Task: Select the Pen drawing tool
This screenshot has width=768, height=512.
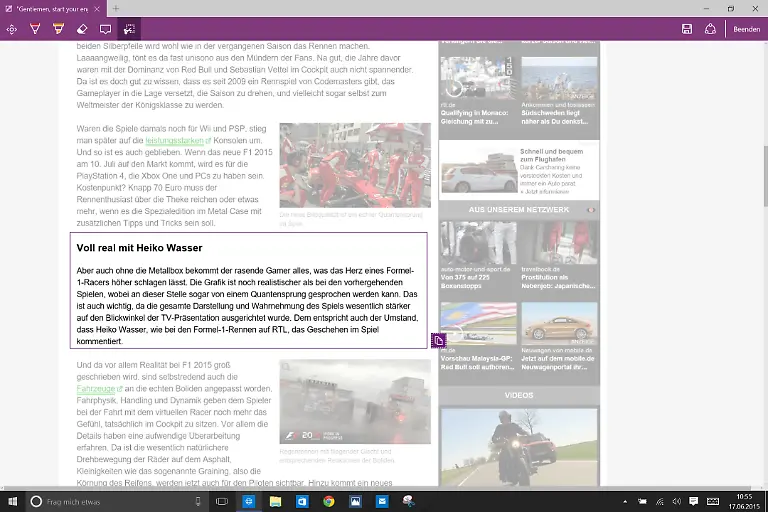Action: click(x=34, y=29)
